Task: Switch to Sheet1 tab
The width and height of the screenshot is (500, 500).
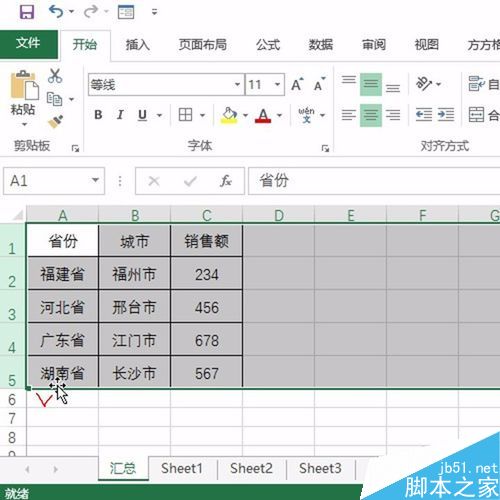Action: click(182, 469)
